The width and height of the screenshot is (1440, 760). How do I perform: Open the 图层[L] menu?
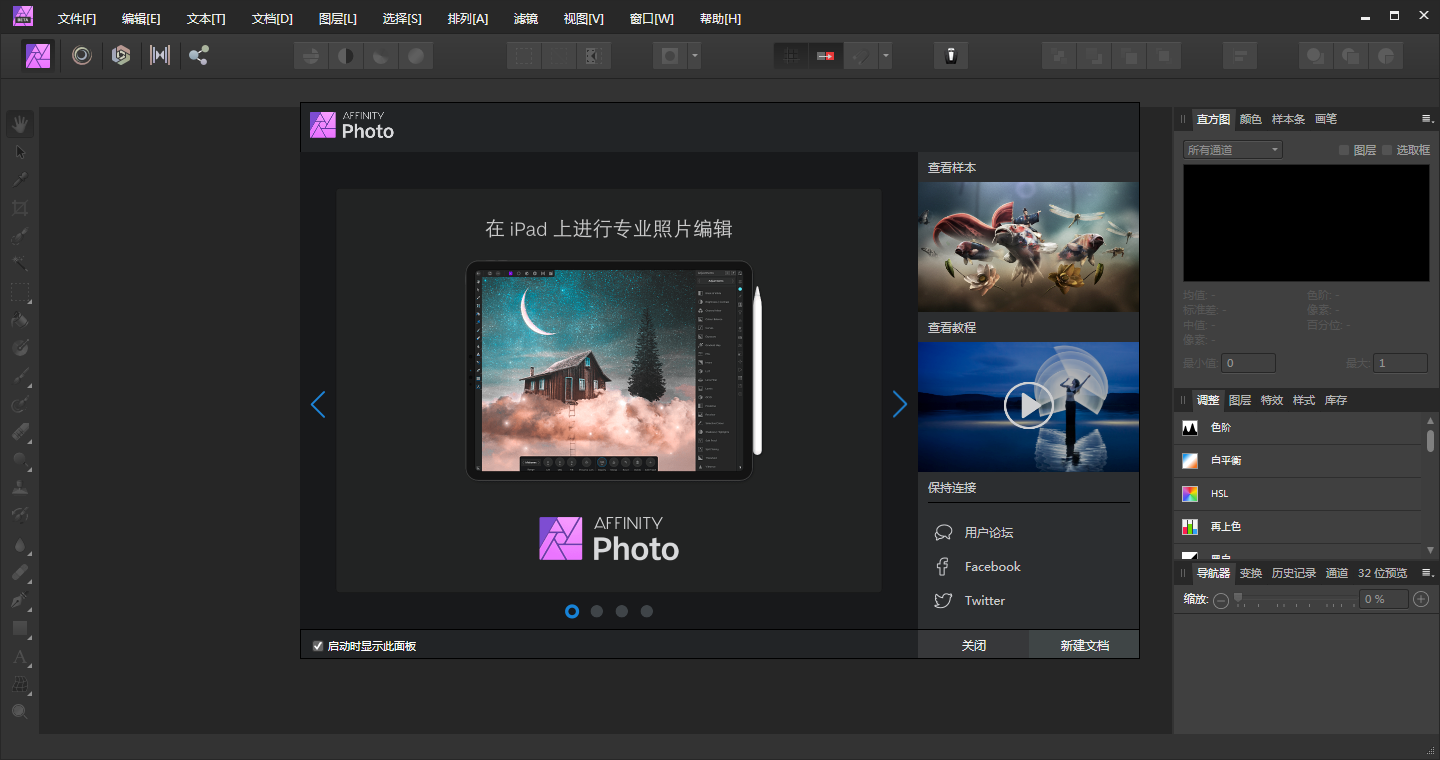(x=338, y=19)
